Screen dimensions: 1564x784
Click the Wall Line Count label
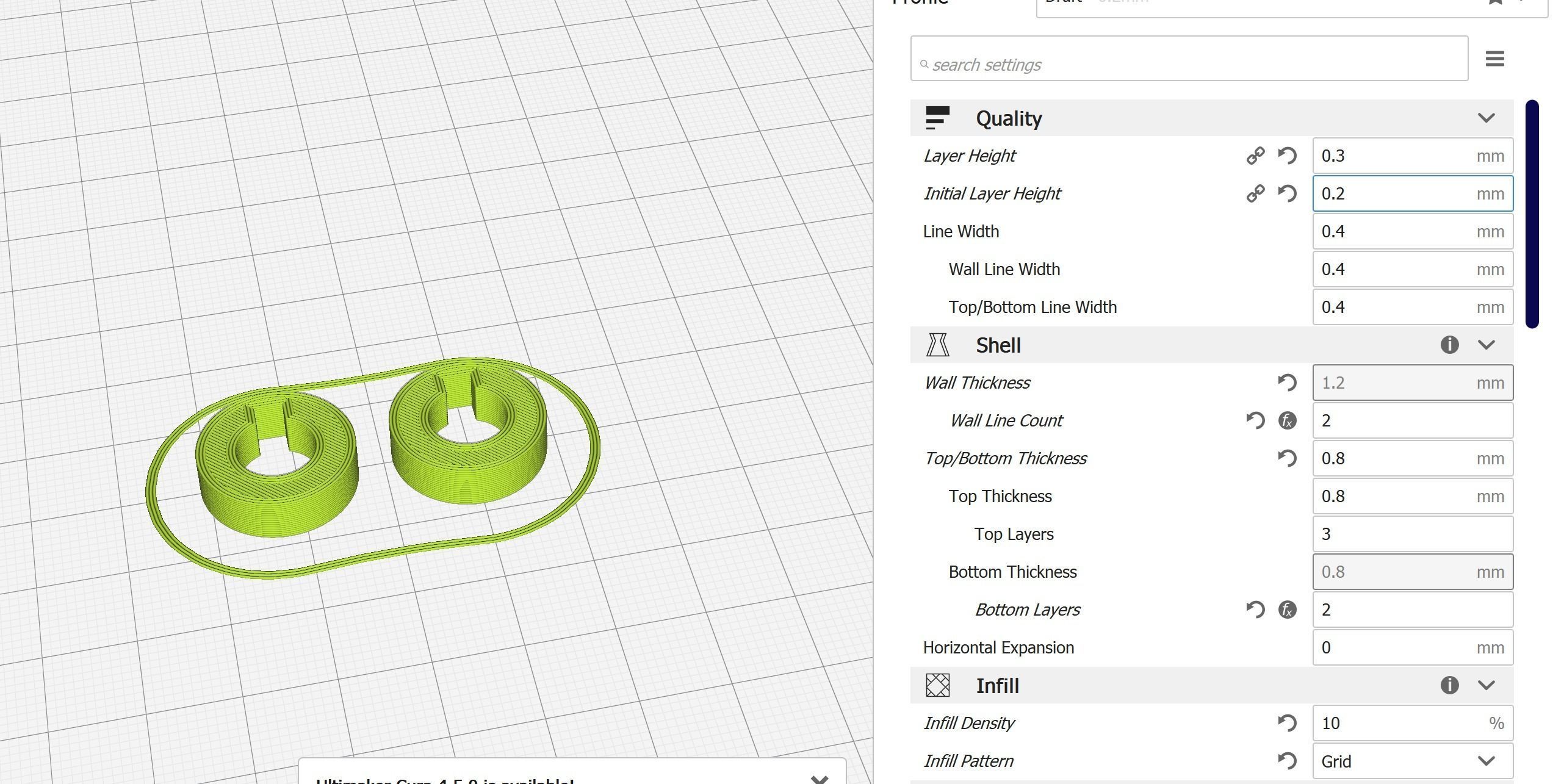click(x=1006, y=420)
